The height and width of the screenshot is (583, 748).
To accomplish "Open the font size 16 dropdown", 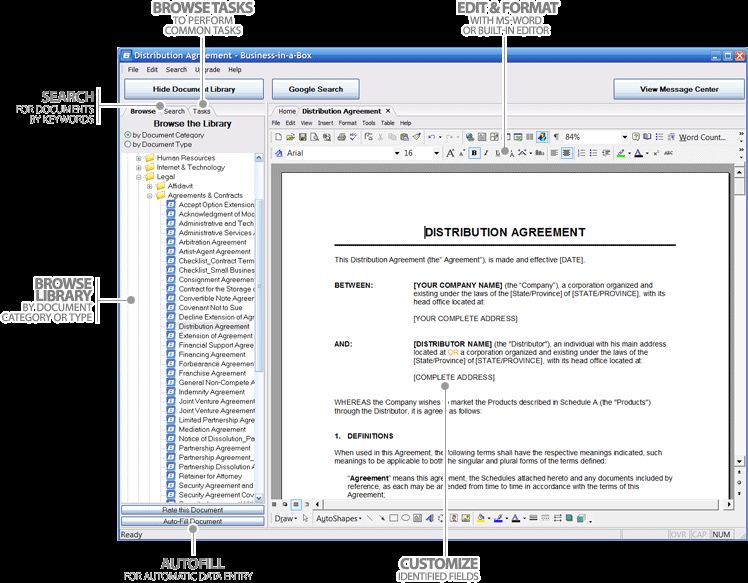I will coord(436,153).
